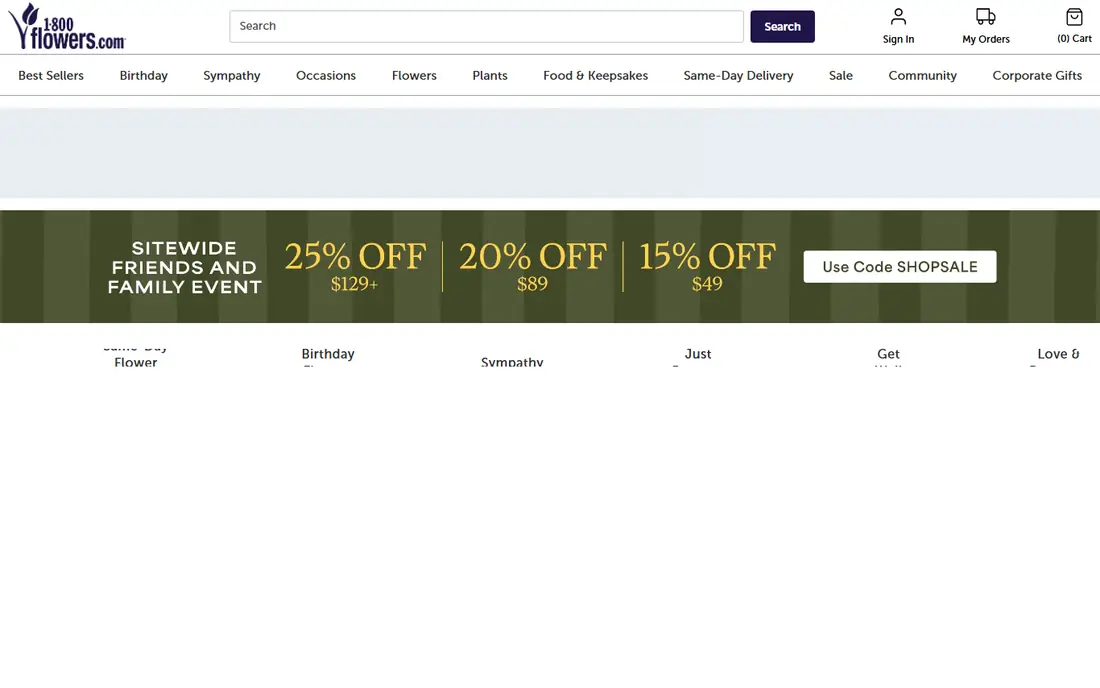
Task: Click the Use Code SHOPSALE button
Action: [x=899, y=267]
